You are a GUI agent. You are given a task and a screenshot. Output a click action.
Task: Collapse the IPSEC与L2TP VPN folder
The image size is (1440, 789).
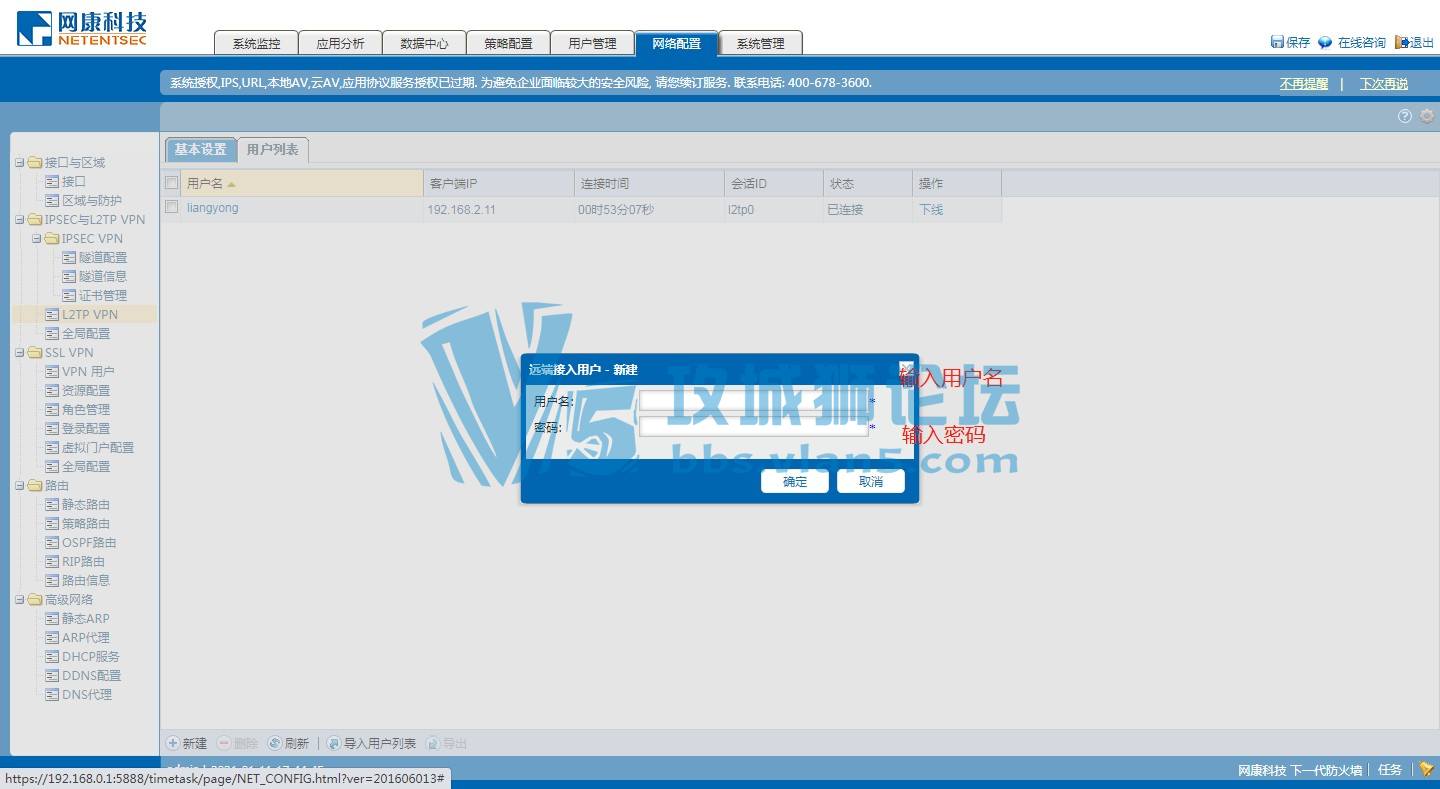click(x=19, y=219)
